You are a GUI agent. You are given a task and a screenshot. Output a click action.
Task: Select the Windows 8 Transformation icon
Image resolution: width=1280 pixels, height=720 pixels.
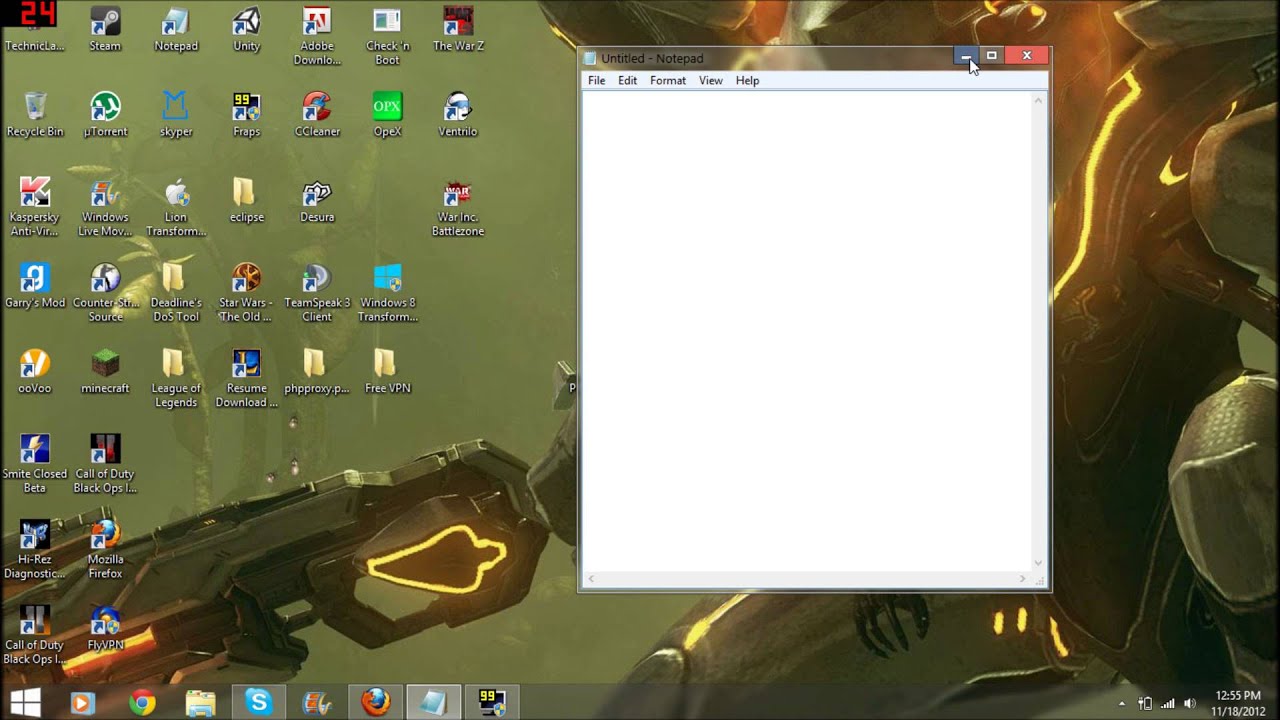click(x=387, y=293)
